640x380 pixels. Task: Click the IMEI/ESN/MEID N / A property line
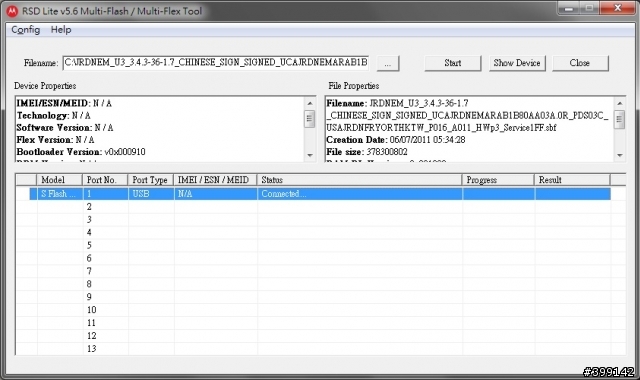coord(64,103)
